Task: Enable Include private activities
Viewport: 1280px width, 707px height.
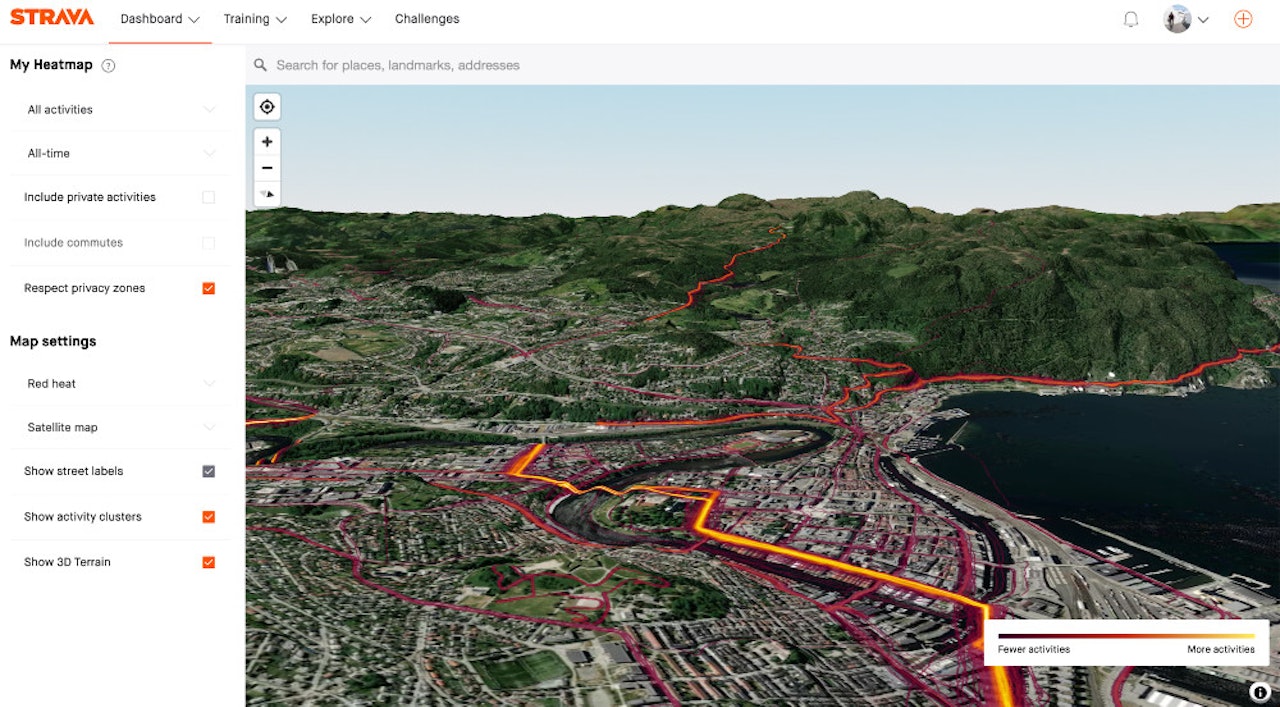Action: pyautogui.click(x=208, y=197)
